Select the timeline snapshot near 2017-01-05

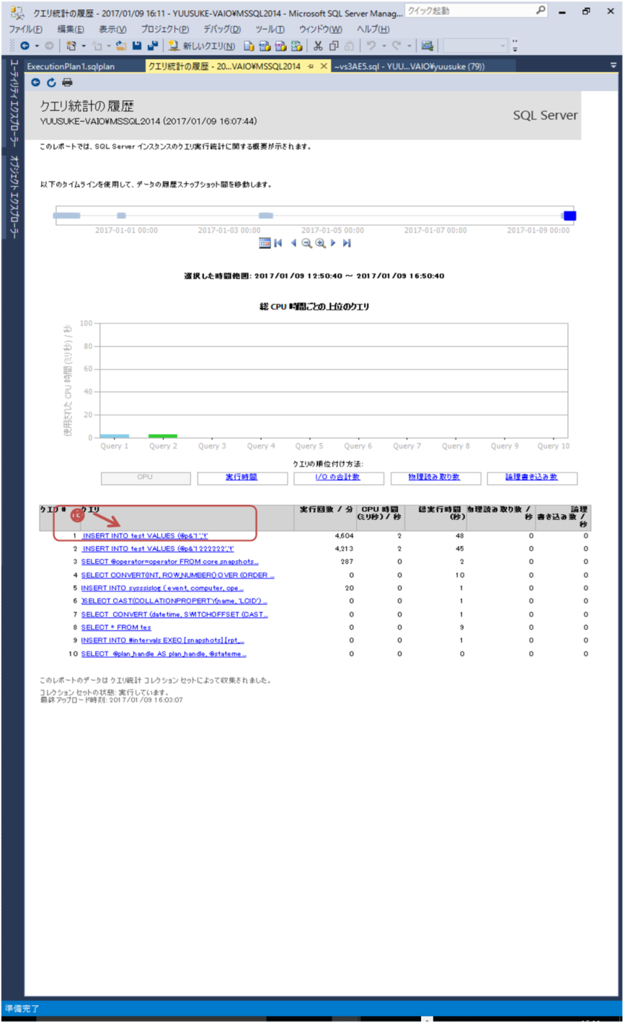[266, 216]
